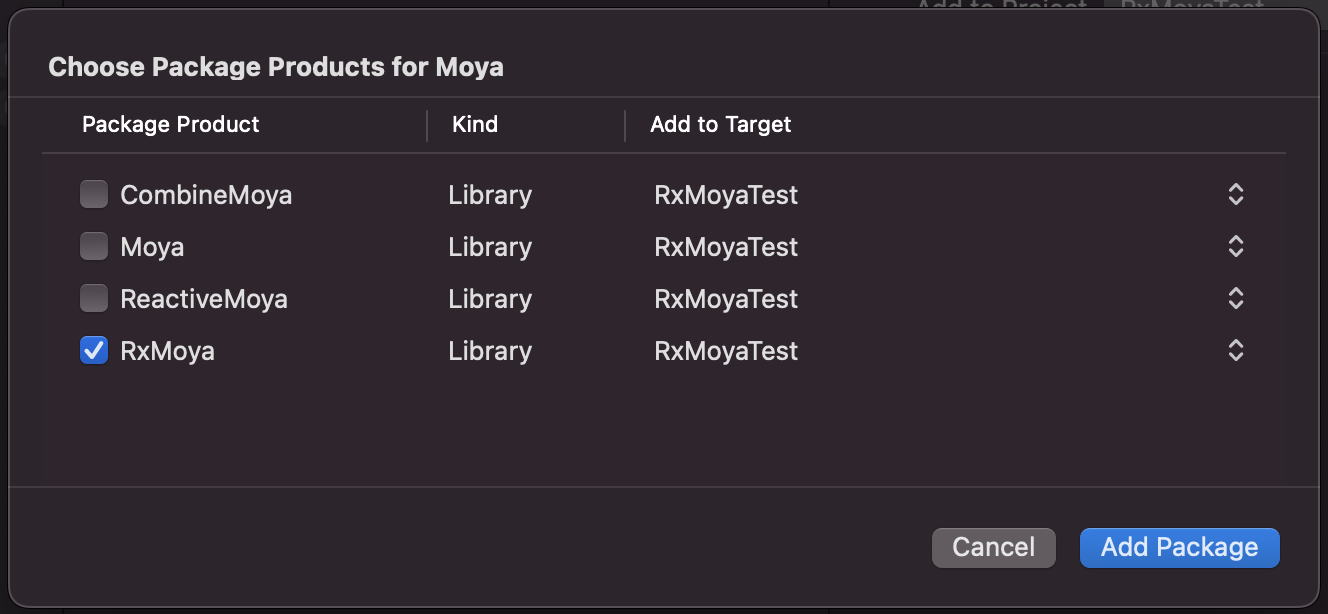
Task: Open the target chooser for CombineMoya
Action: pos(1235,194)
